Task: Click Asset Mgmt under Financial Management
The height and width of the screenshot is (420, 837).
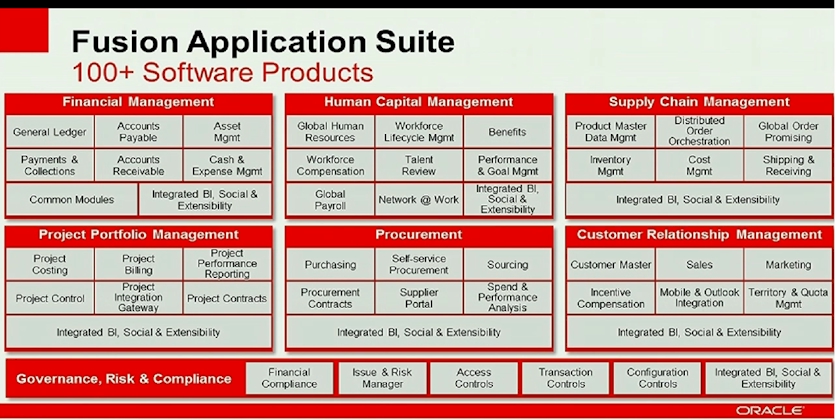Action: coord(227,132)
